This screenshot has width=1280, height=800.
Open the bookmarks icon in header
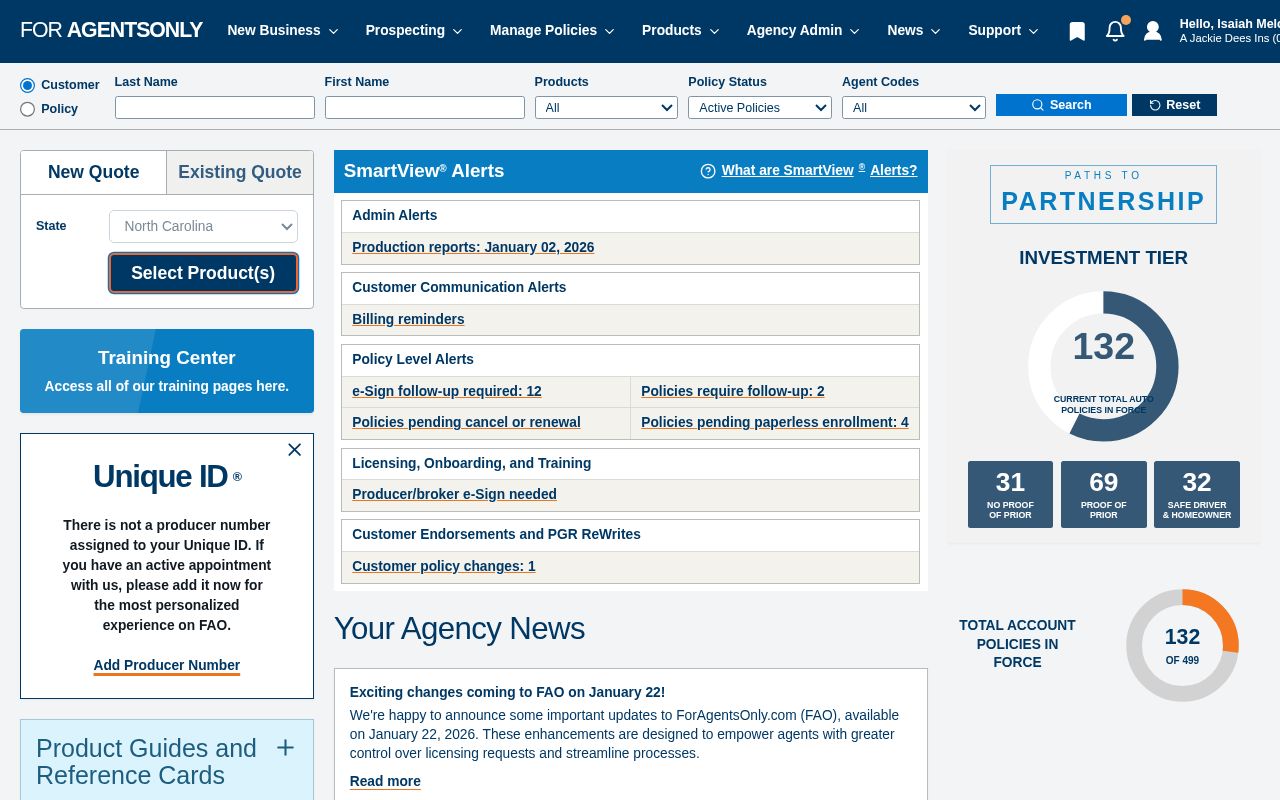(1077, 31)
